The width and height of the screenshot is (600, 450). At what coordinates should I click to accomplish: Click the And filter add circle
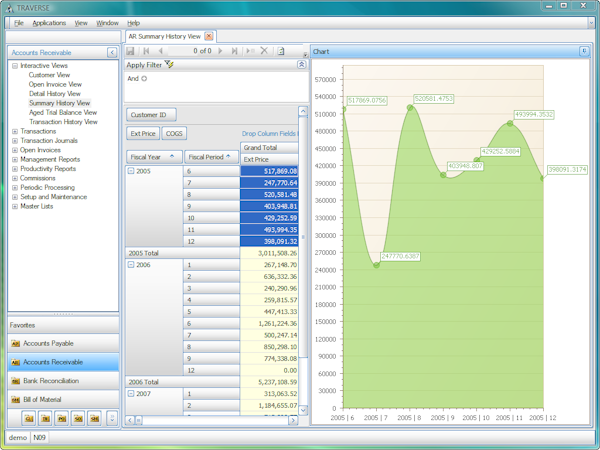pos(144,78)
